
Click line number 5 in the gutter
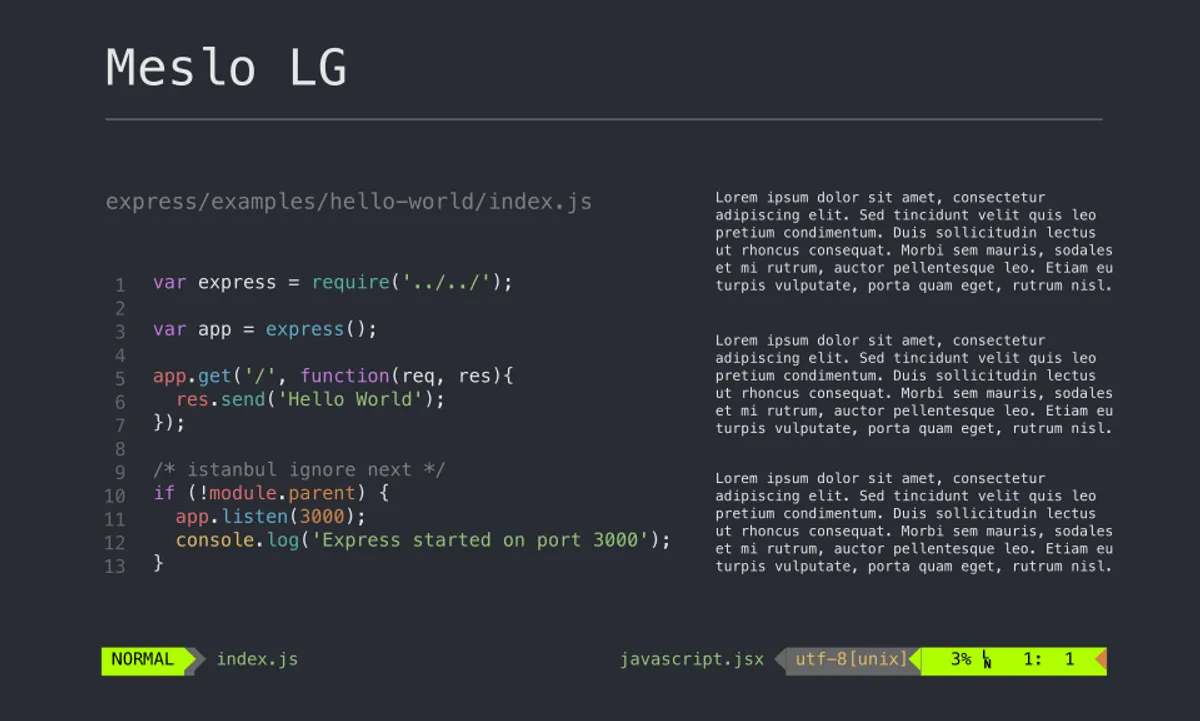pyautogui.click(x=120, y=379)
